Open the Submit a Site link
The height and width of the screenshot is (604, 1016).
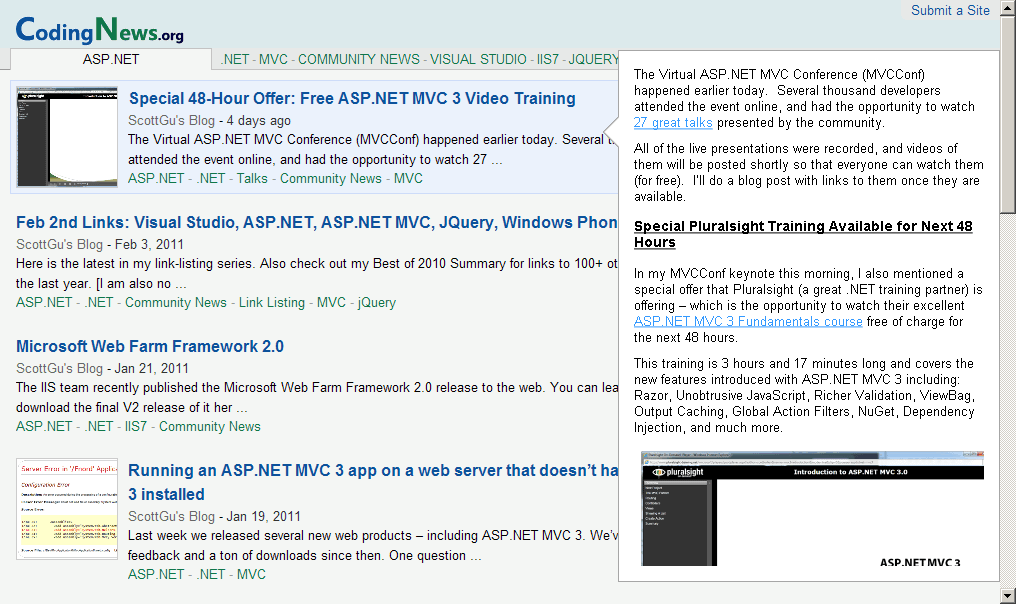950,10
